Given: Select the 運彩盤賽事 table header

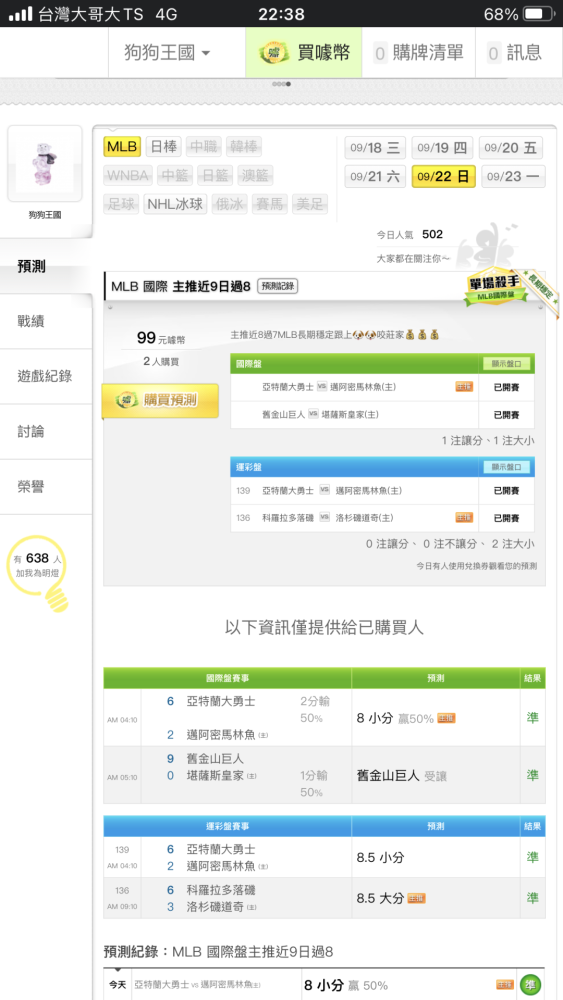Looking at the screenshot, I should pyautogui.click(x=228, y=826).
